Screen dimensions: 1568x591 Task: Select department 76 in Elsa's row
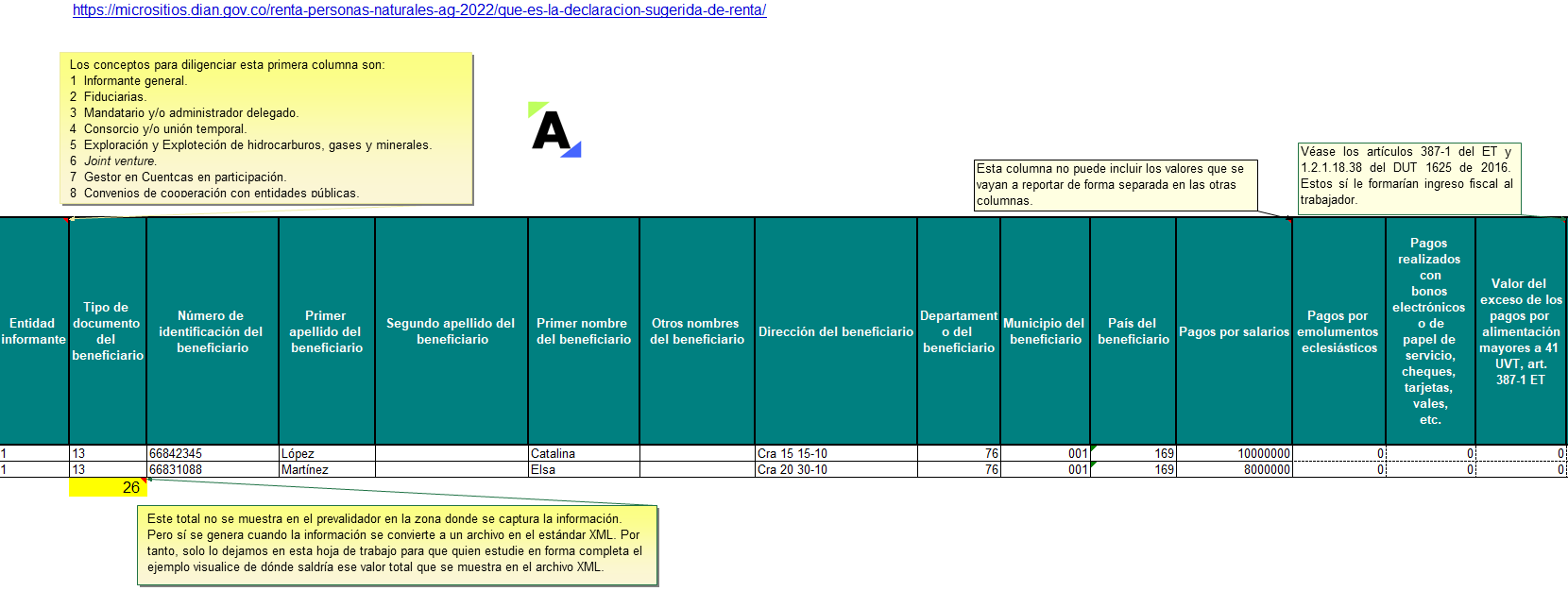(959, 469)
